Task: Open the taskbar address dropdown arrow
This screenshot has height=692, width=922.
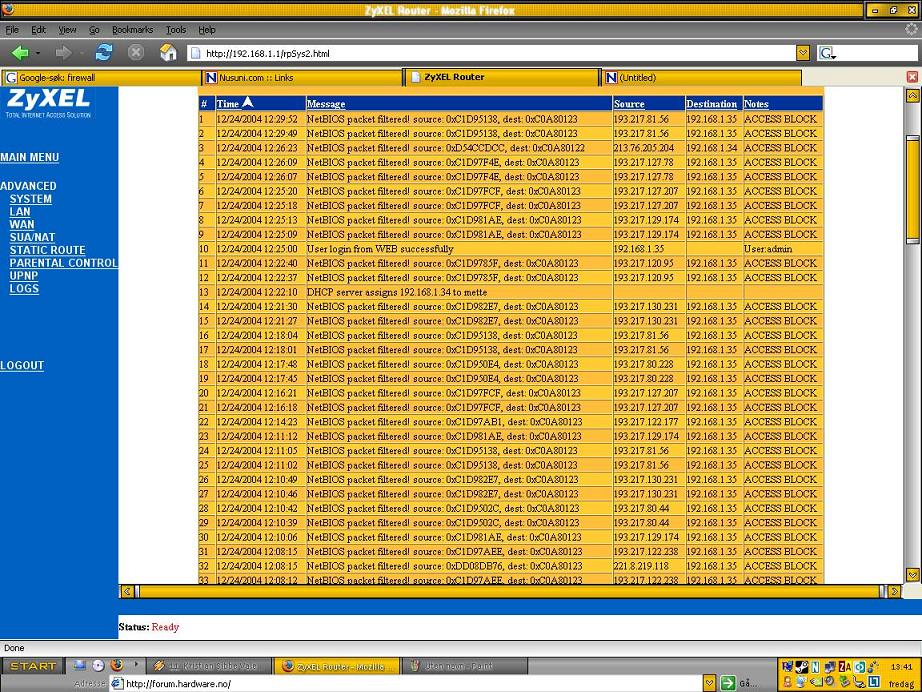Action: (x=710, y=683)
